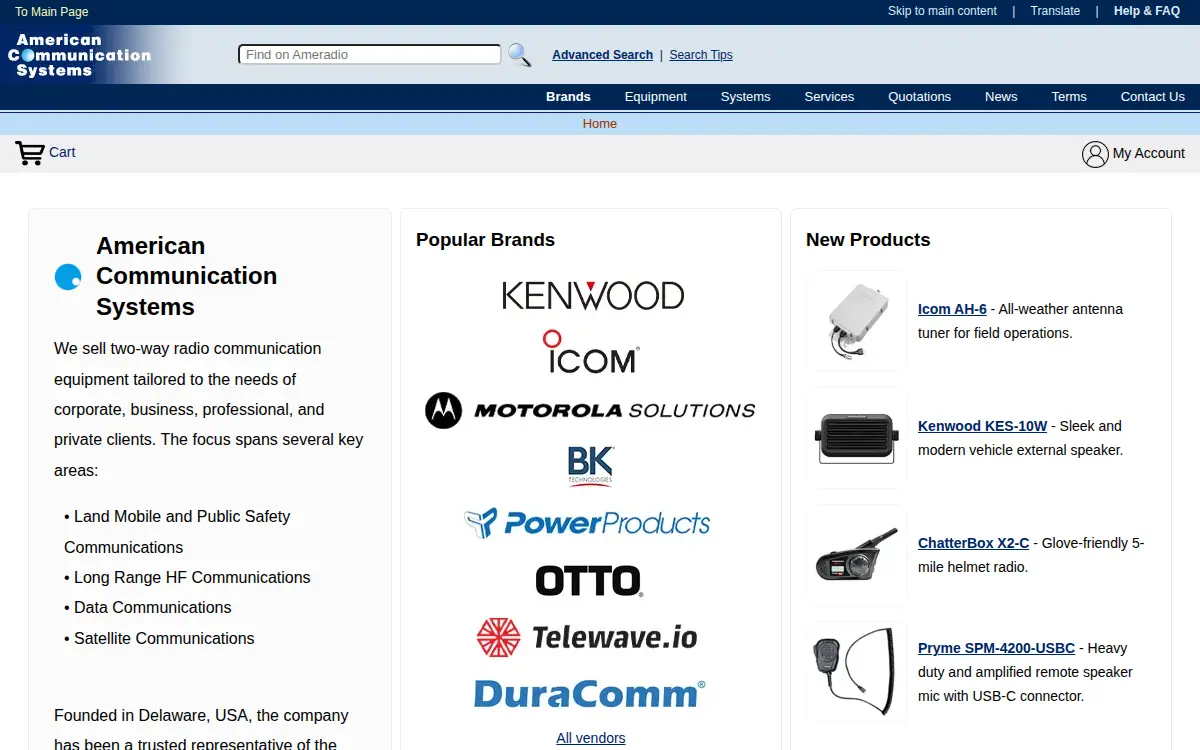Click the Home breadcrumb link
The height and width of the screenshot is (750, 1200).
pyautogui.click(x=600, y=124)
